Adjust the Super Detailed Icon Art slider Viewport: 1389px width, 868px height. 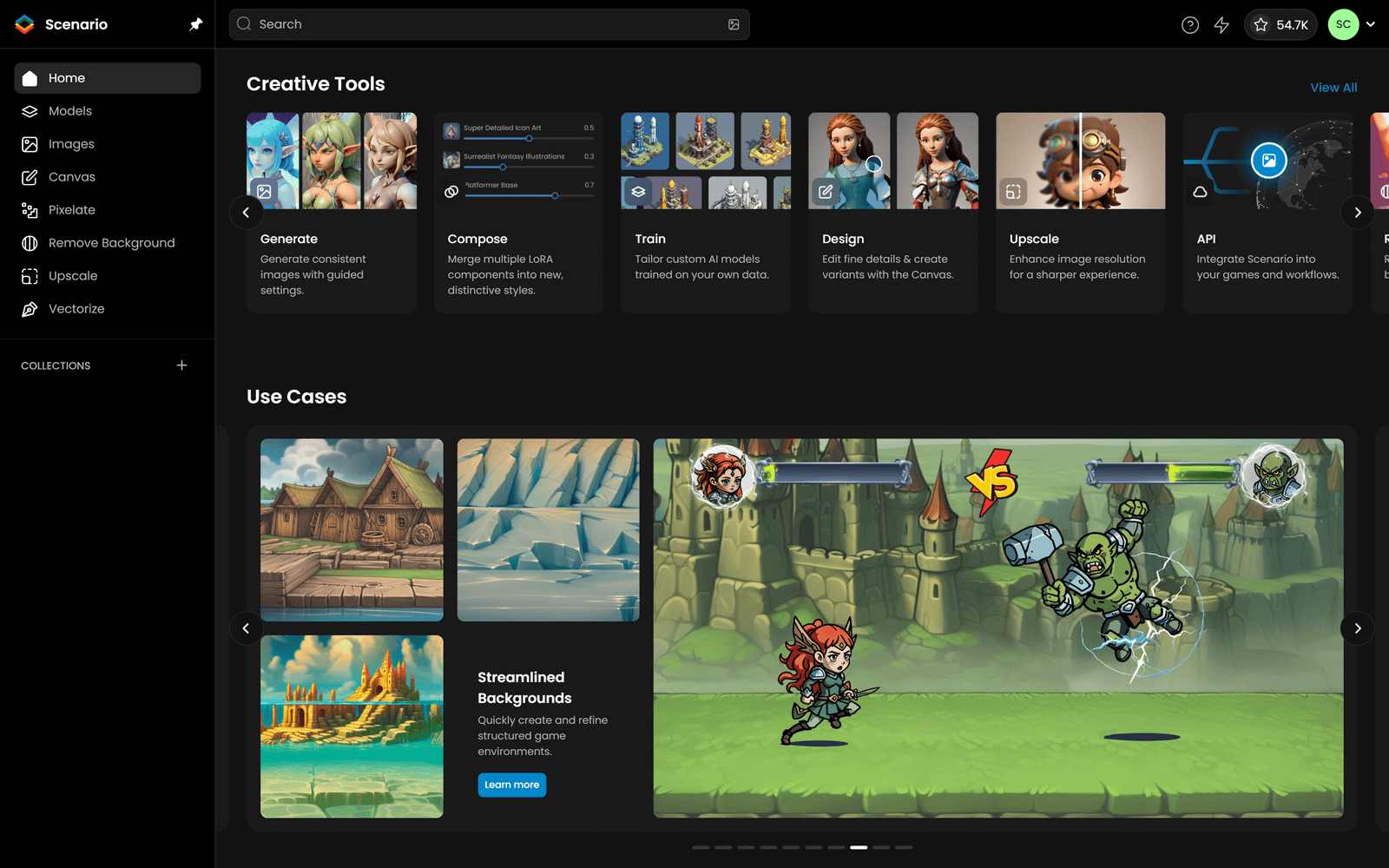(x=529, y=139)
